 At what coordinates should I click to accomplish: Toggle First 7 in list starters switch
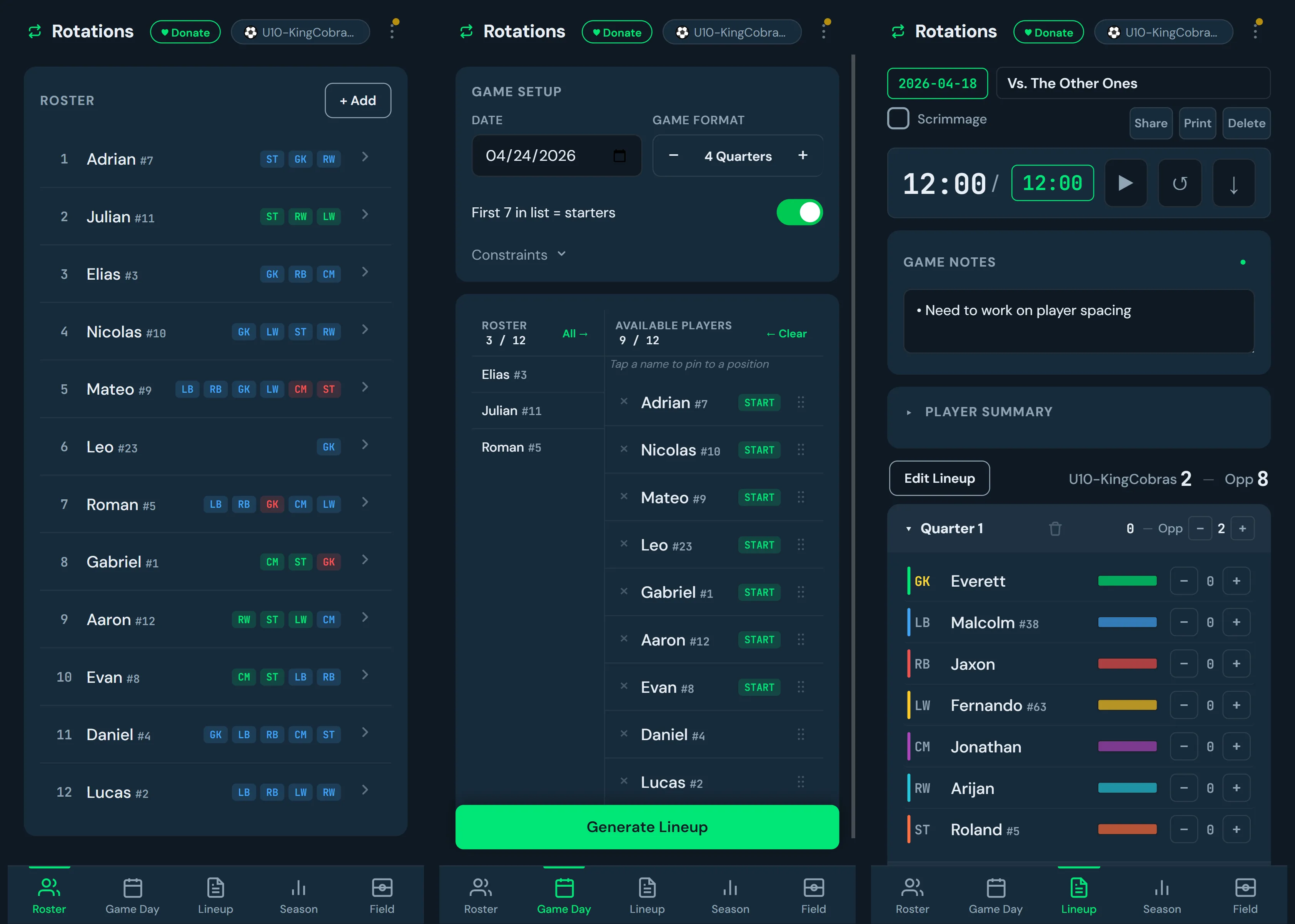799,212
